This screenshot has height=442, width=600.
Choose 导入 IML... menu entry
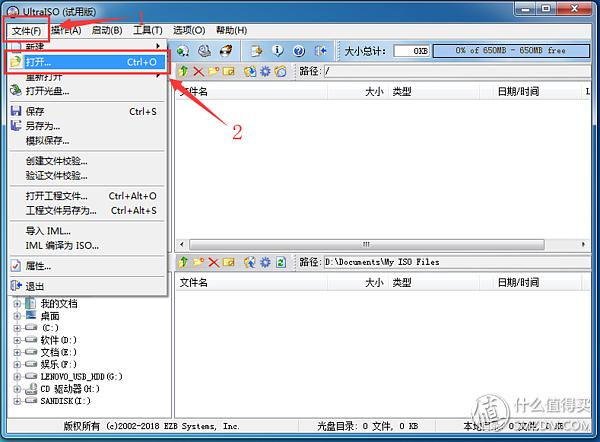[x=87, y=231]
